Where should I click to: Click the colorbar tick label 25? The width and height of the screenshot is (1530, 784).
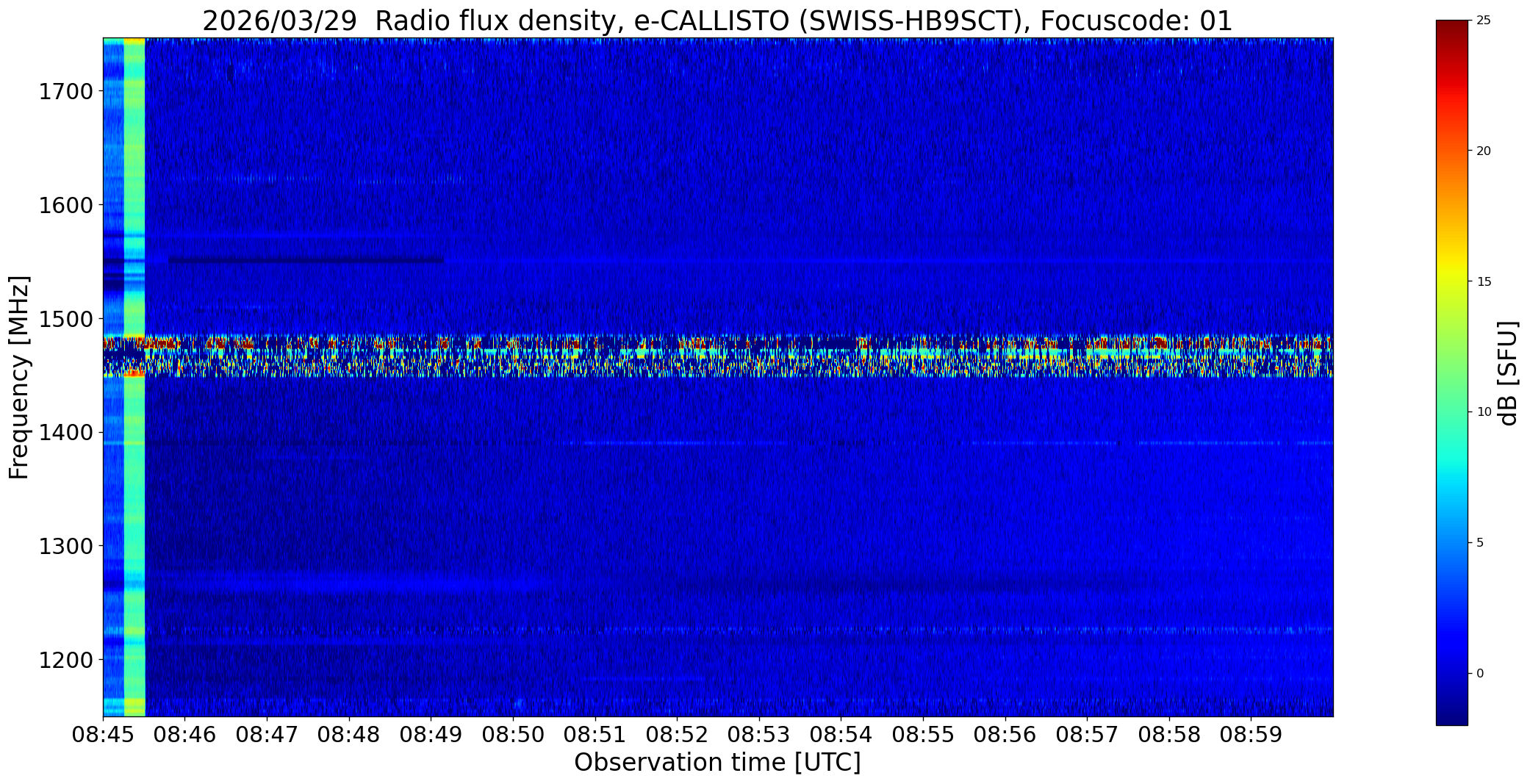tap(1484, 21)
